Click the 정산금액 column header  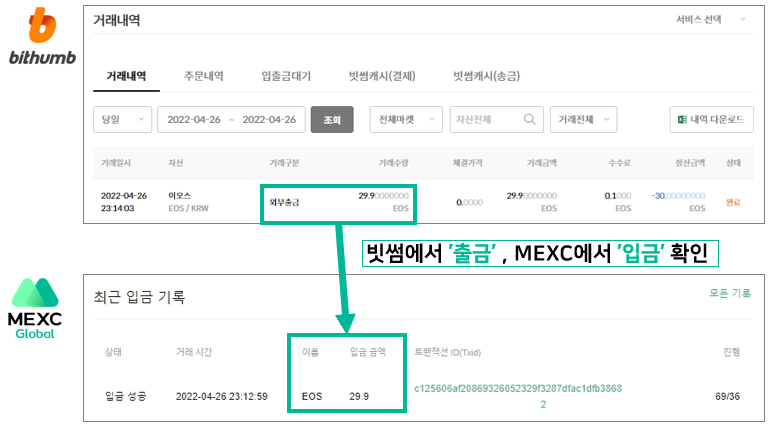click(x=690, y=163)
